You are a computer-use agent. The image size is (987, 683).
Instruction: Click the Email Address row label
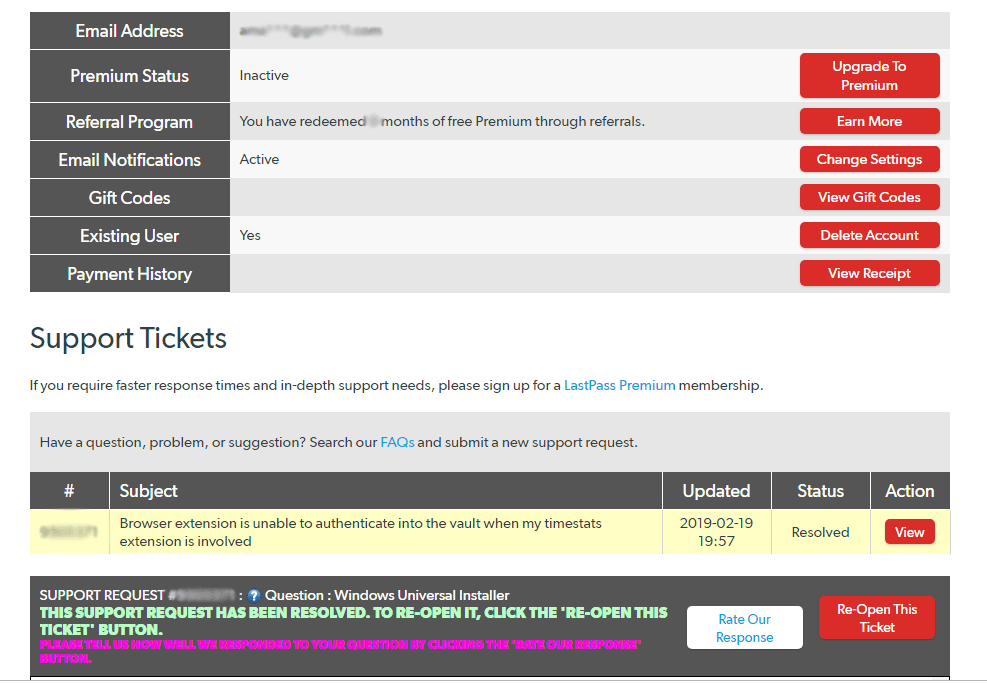click(130, 31)
